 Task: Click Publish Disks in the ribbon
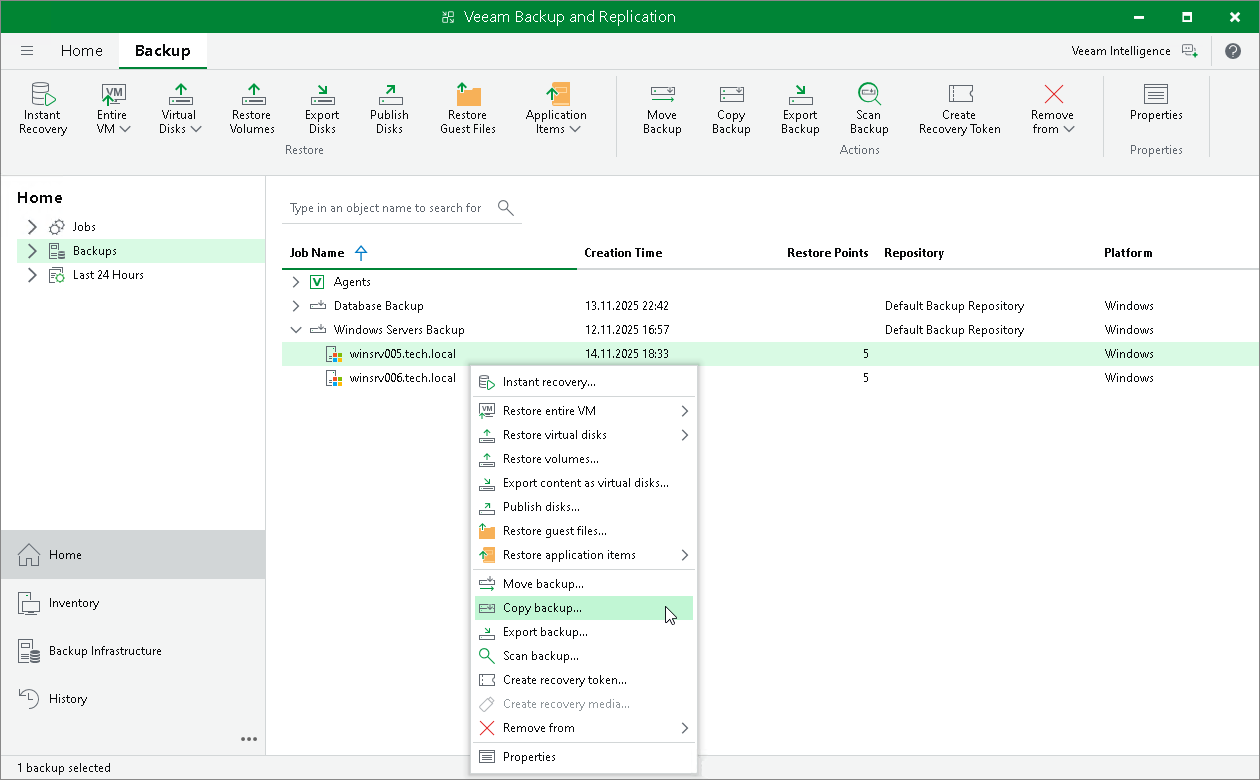(389, 108)
